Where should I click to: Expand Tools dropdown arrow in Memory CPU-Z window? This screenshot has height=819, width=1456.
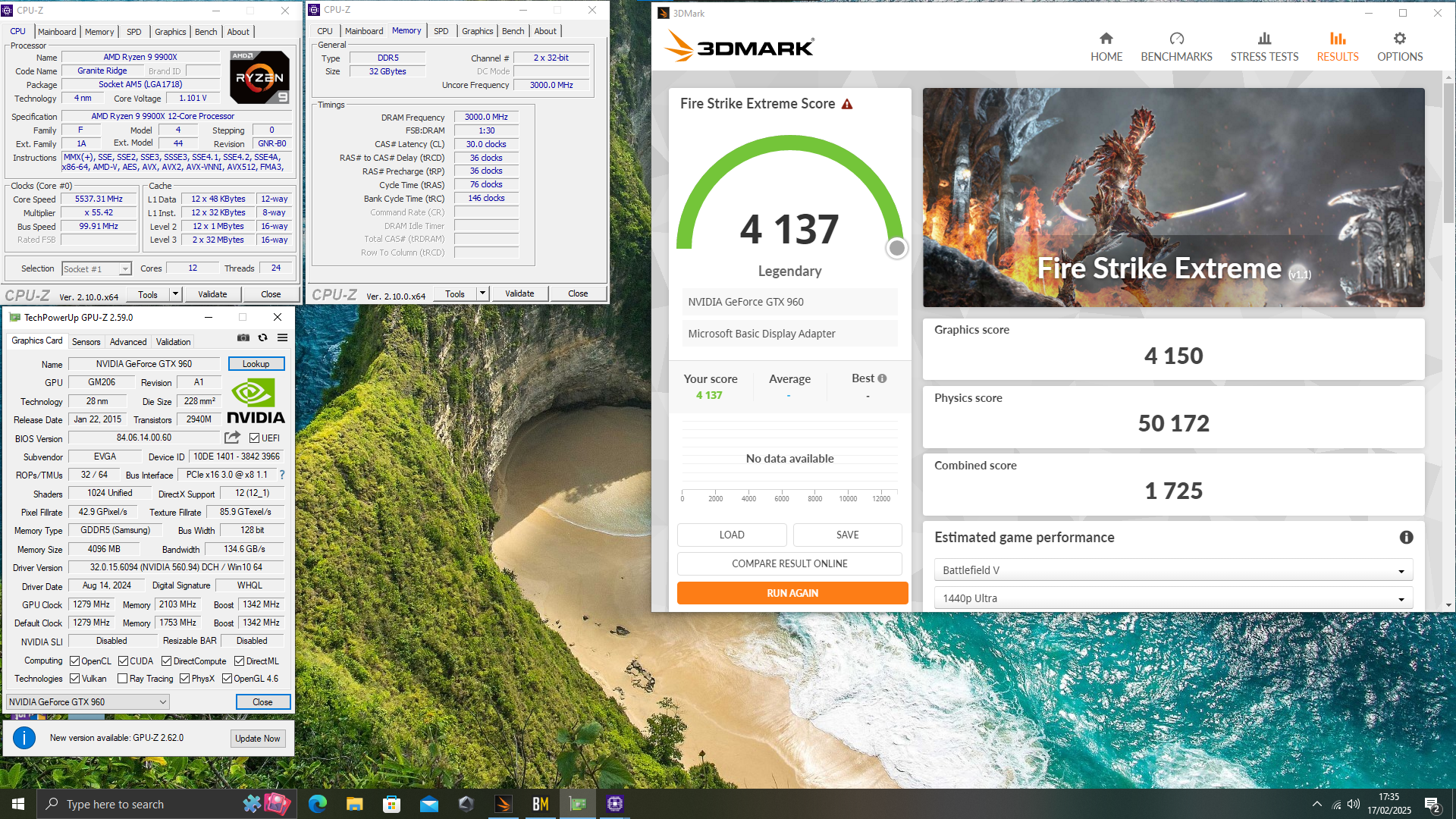click(482, 293)
